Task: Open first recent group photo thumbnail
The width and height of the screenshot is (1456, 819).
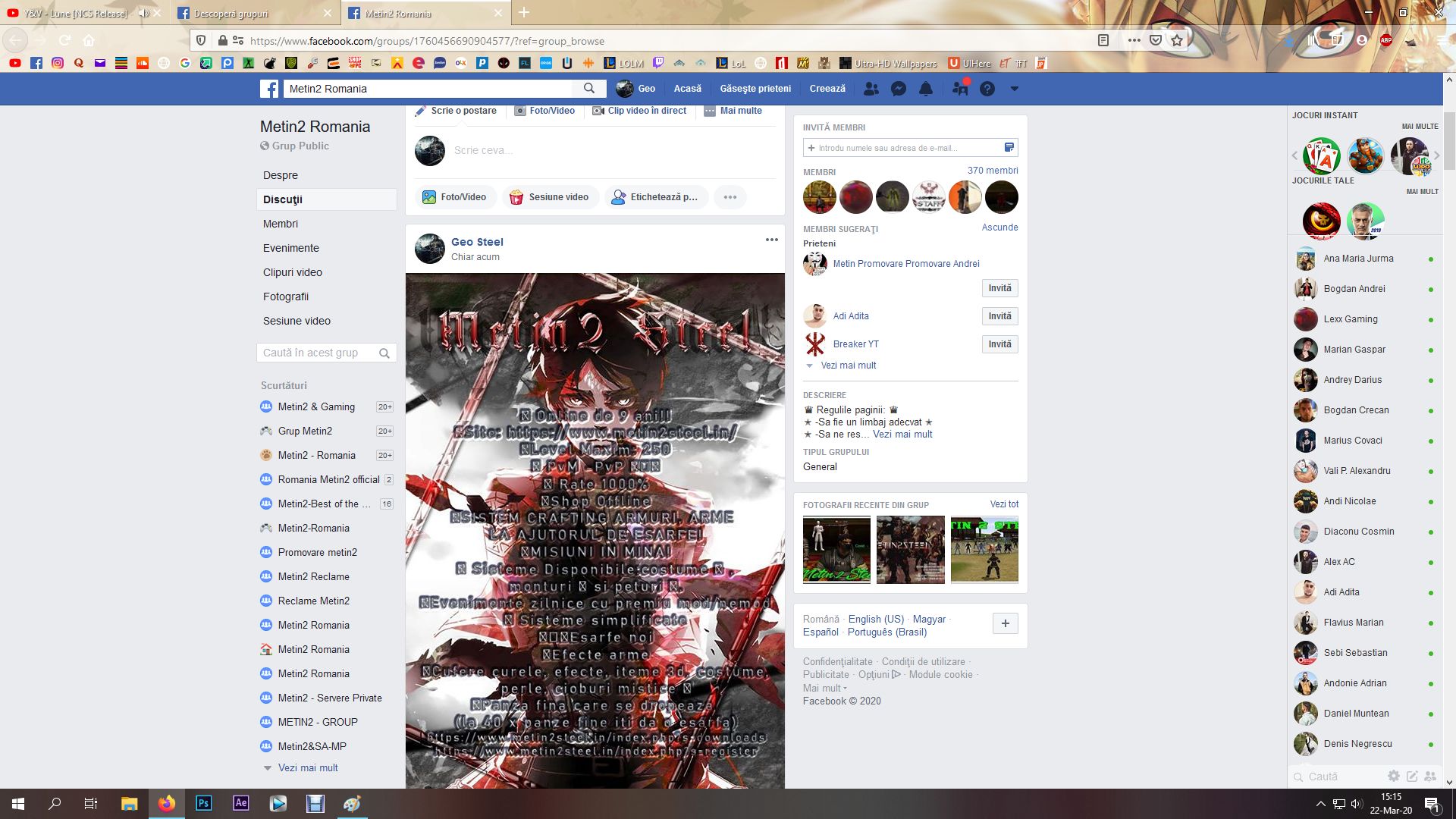Action: (836, 550)
